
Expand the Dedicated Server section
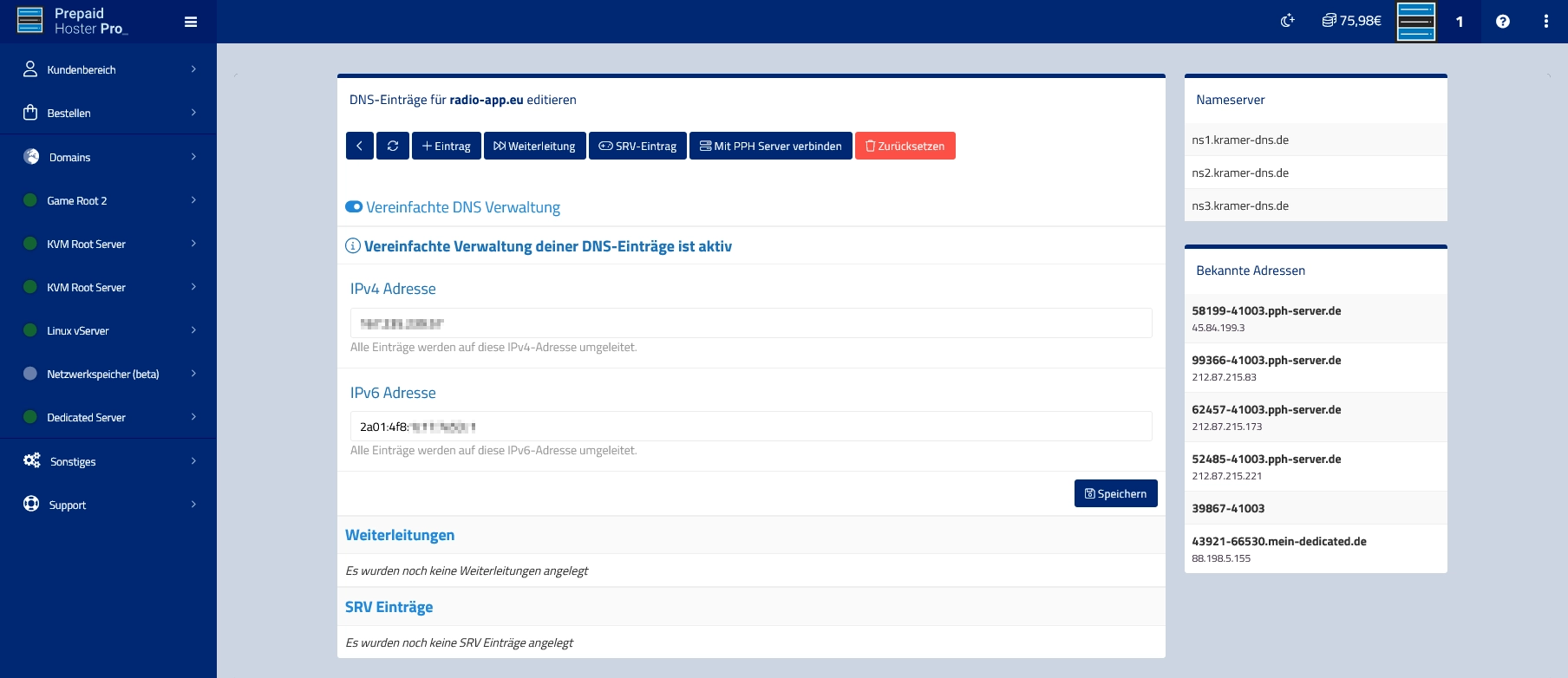coord(108,417)
